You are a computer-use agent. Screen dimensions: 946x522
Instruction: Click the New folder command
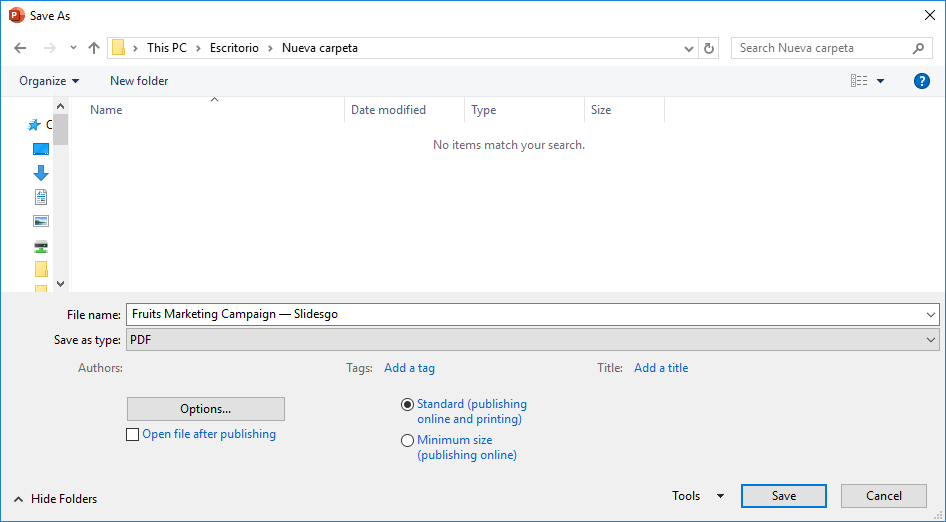pos(139,81)
